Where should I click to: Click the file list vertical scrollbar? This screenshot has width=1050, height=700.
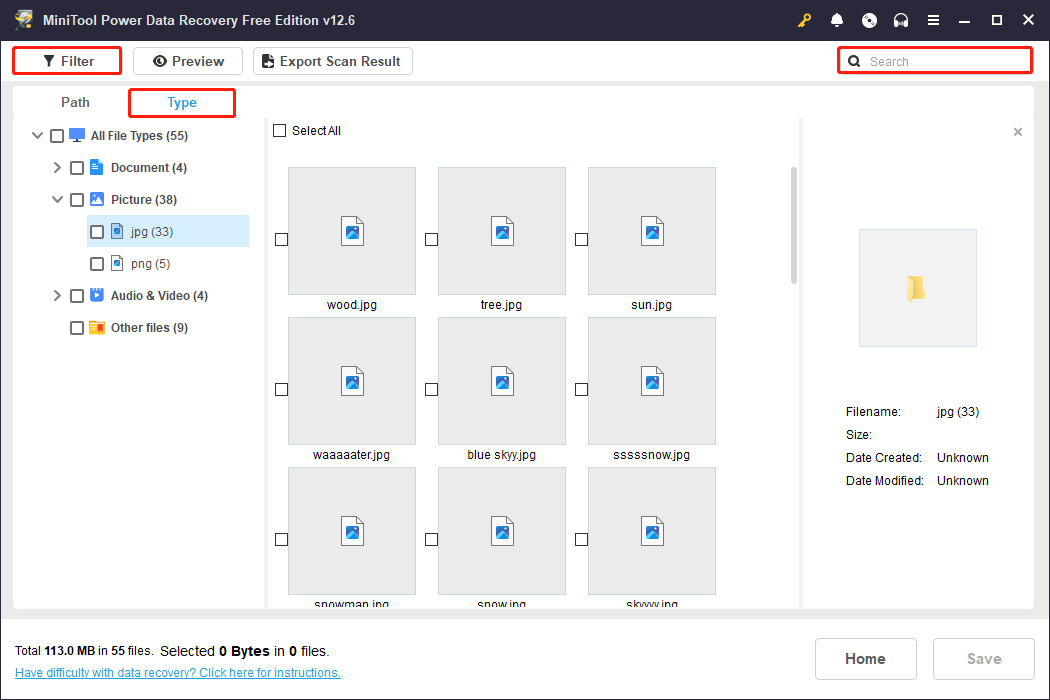pyautogui.click(x=794, y=225)
